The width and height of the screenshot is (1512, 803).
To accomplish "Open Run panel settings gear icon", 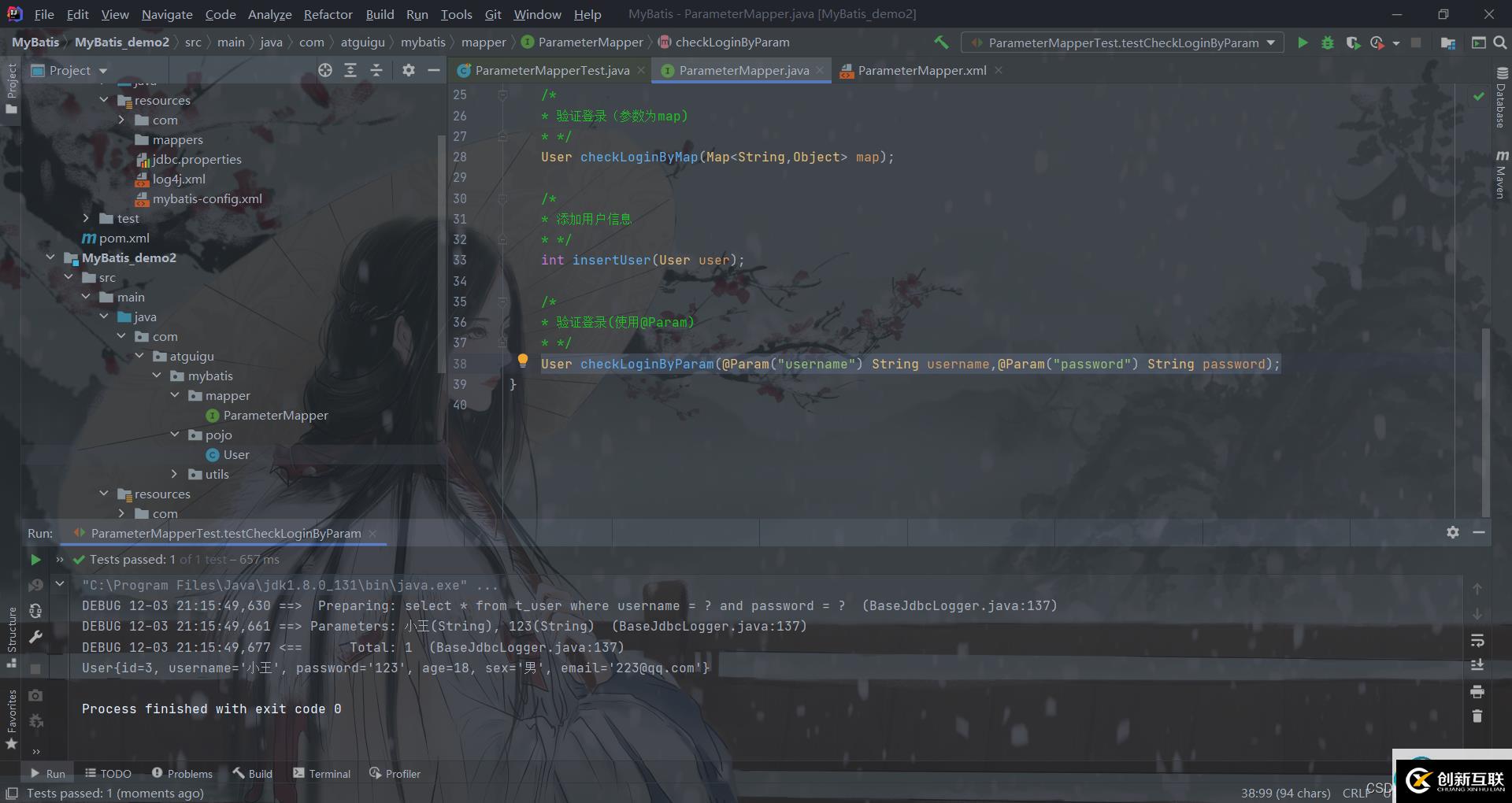I will tap(1453, 532).
